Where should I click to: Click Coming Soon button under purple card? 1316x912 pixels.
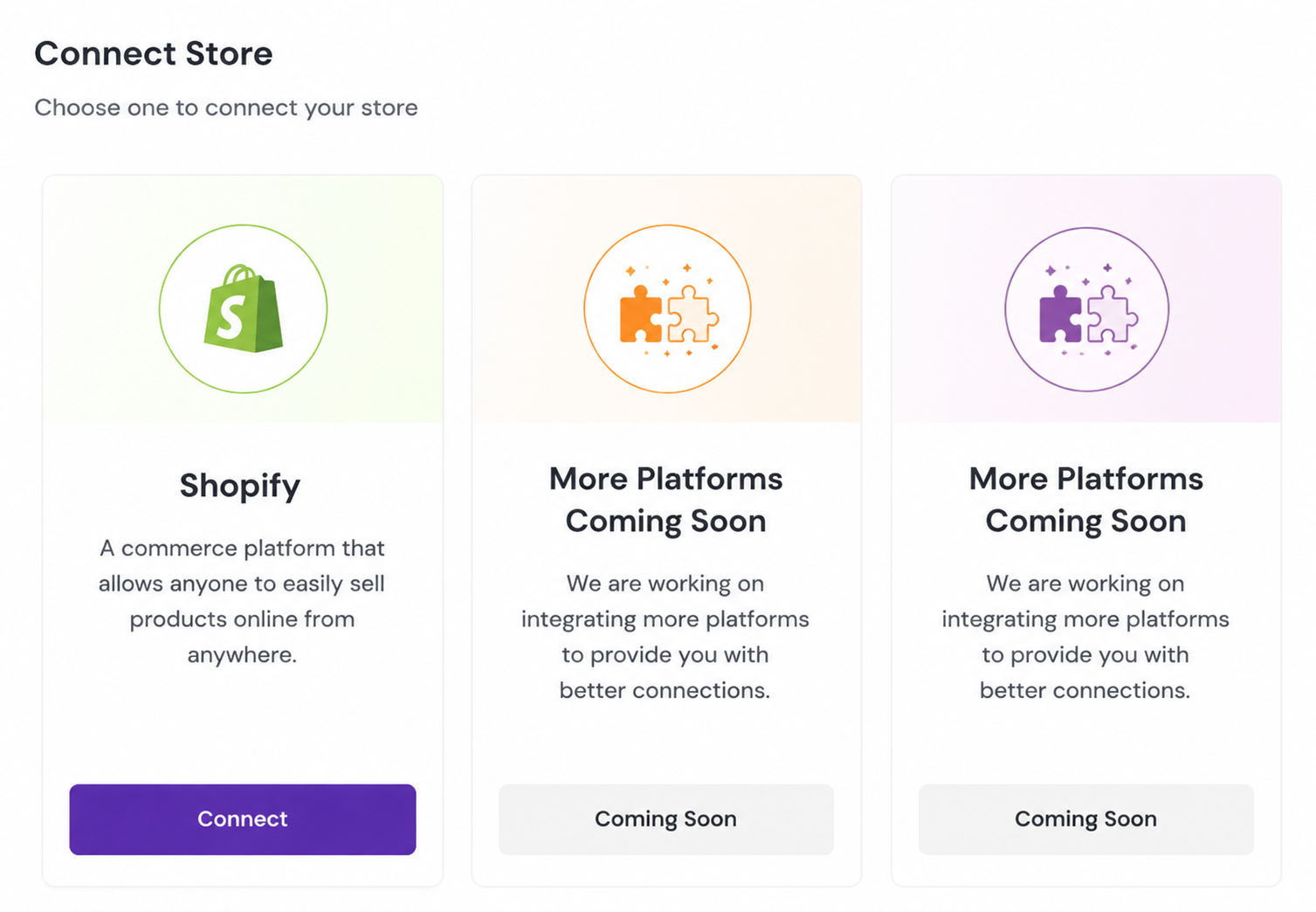(x=1086, y=819)
